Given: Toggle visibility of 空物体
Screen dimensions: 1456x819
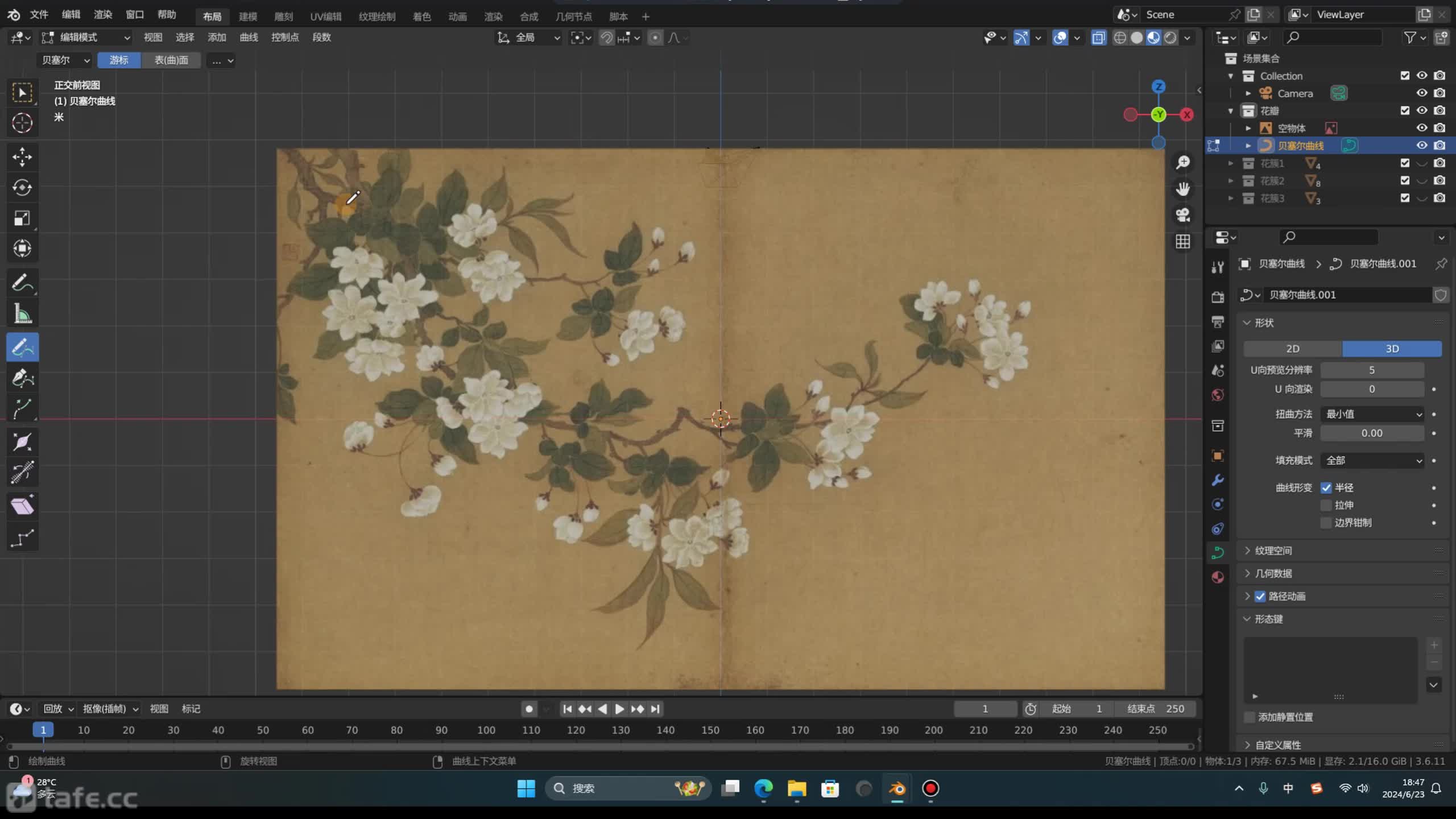Looking at the screenshot, I should tap(1422, 128).
